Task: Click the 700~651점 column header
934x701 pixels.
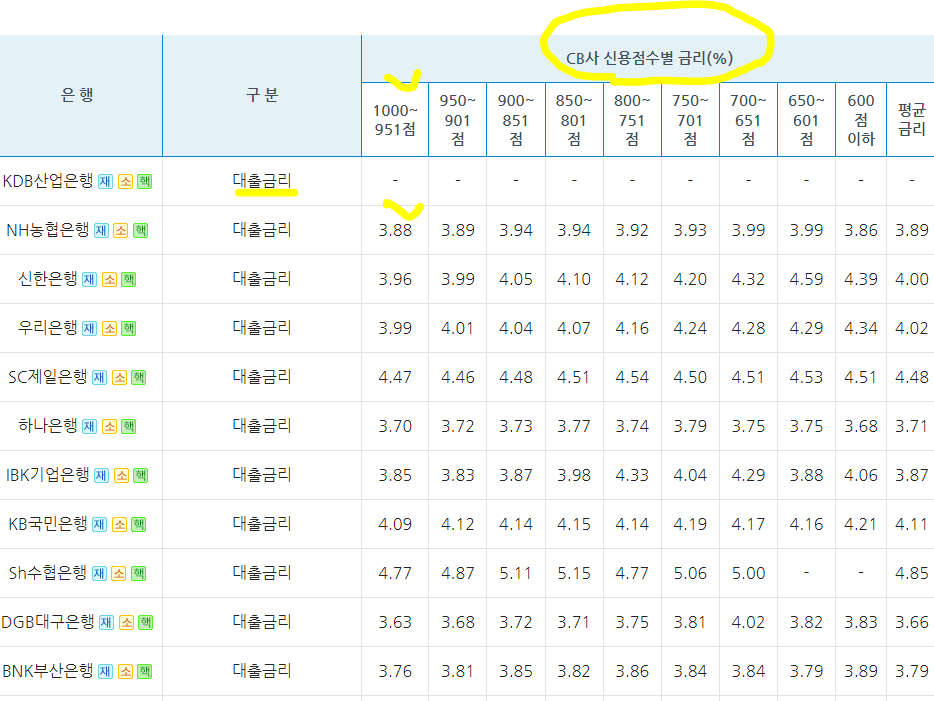Action: click(x=748, y=120)
